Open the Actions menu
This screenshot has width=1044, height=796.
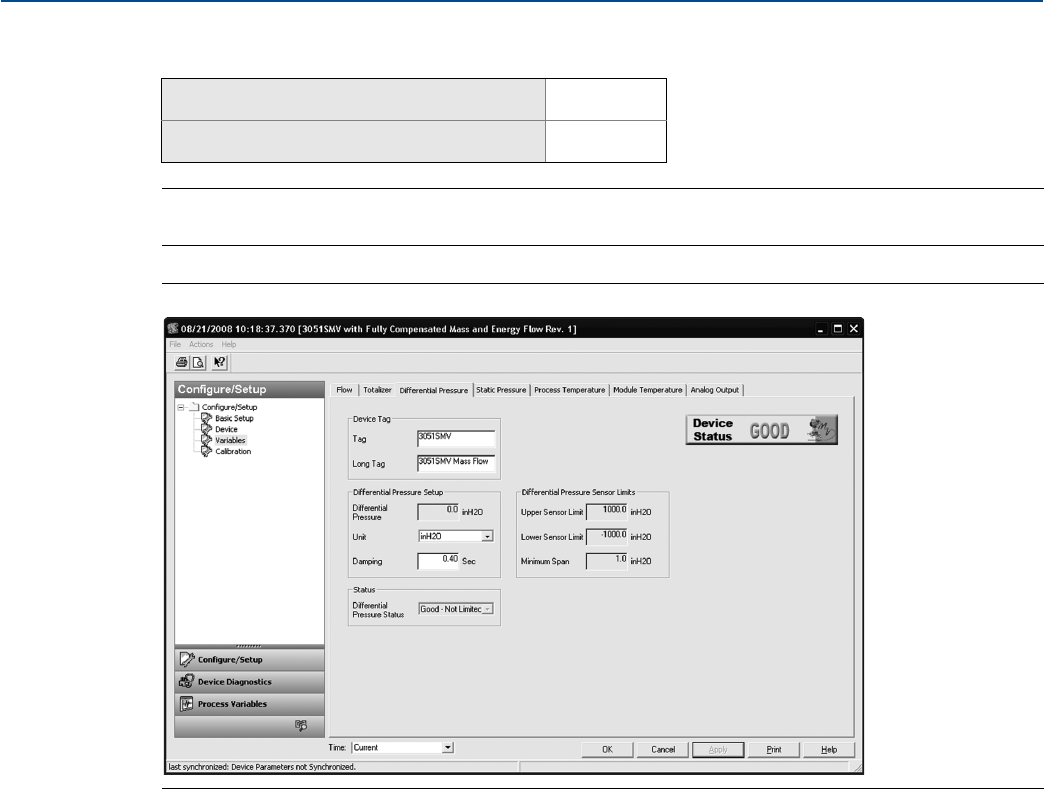[x=201, y=344]
